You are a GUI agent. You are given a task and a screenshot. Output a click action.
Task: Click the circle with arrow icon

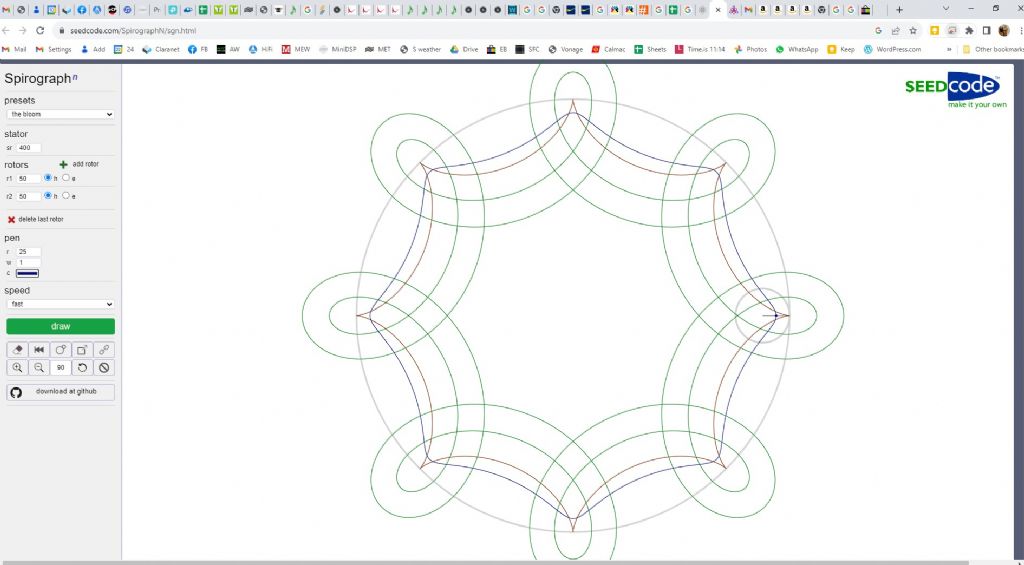point(61,350)
